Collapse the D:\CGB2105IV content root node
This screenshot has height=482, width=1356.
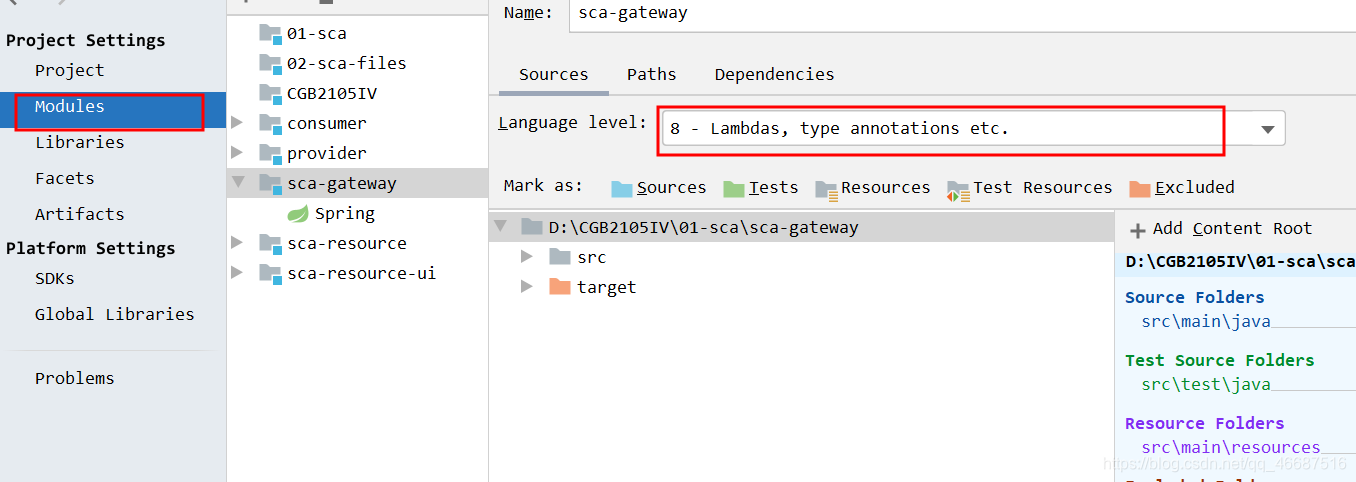pyautogui.click(x=500, y=227)
